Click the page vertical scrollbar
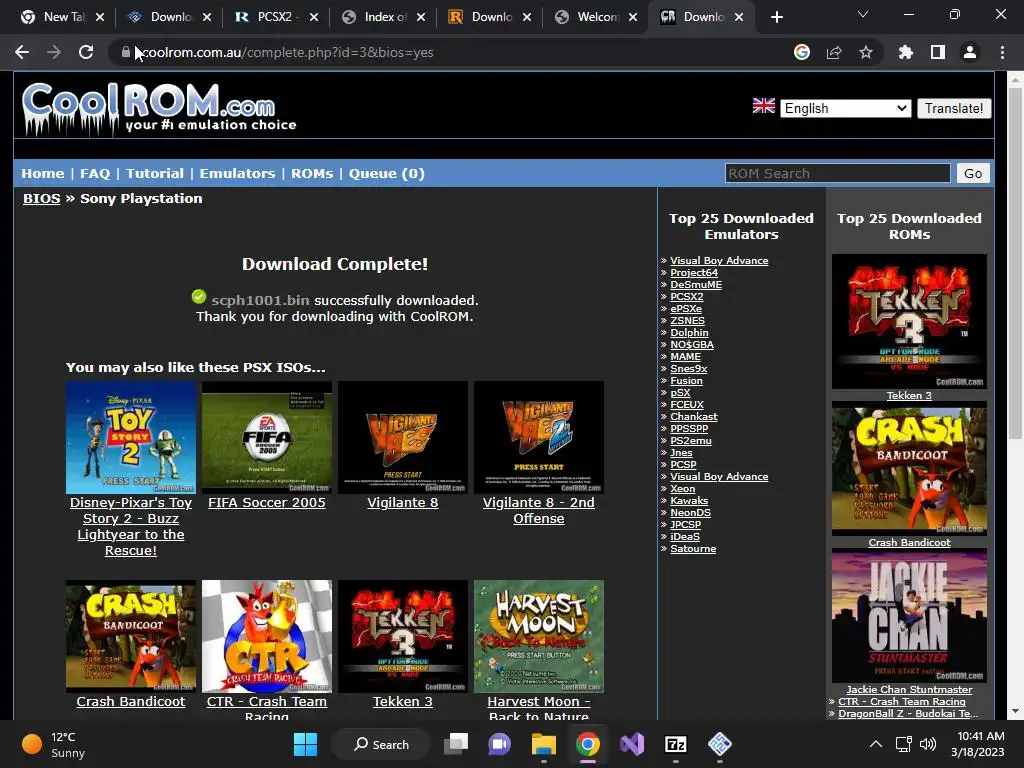Viewport: 1024px width, 768px height. pyautogui.click(x=1016, y=264)
